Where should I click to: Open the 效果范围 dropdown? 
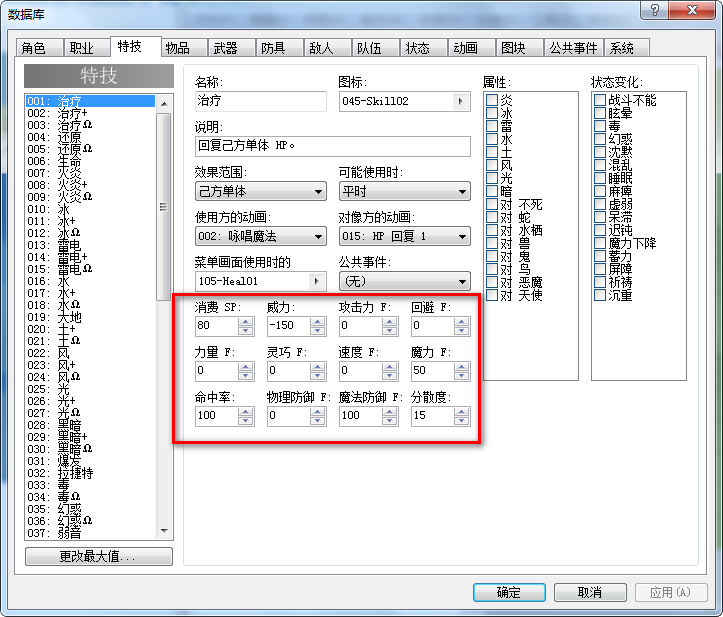[x=261, y=191]
